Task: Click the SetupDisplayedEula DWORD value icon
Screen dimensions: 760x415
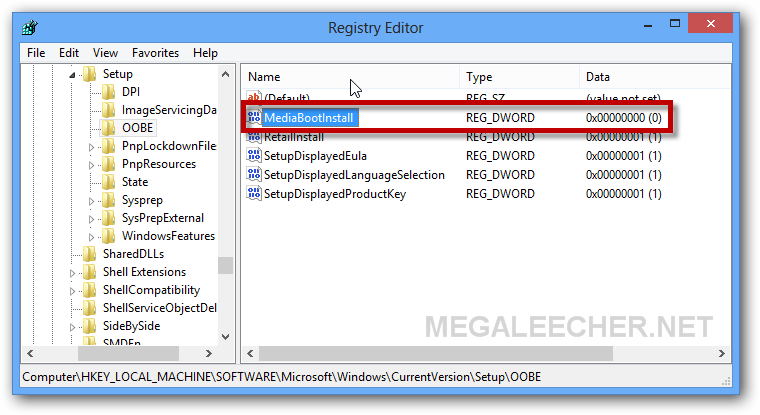Action: (254, 156)
